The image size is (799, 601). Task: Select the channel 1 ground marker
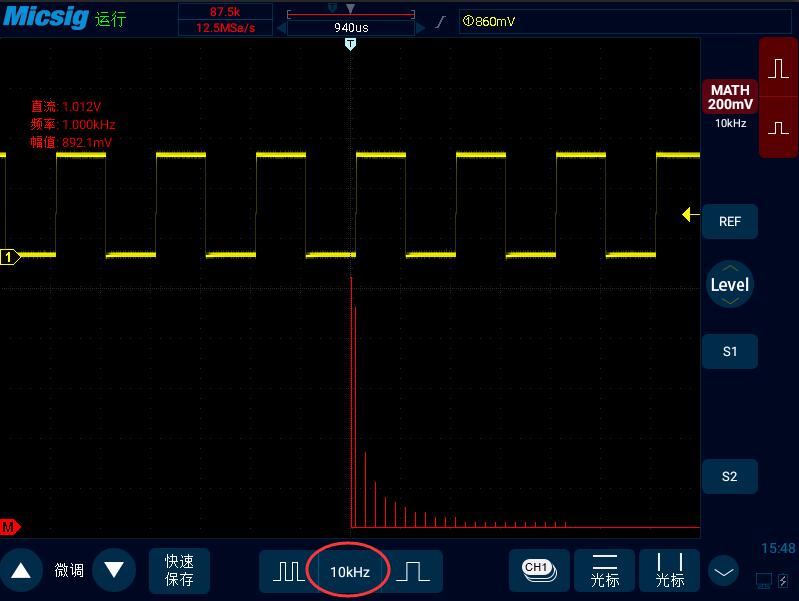coord(9,257)
